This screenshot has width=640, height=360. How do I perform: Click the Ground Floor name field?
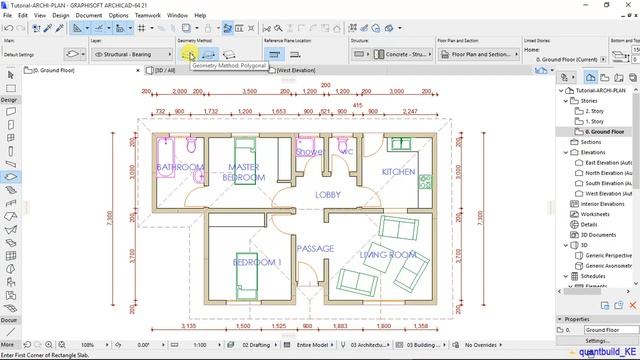611,330
